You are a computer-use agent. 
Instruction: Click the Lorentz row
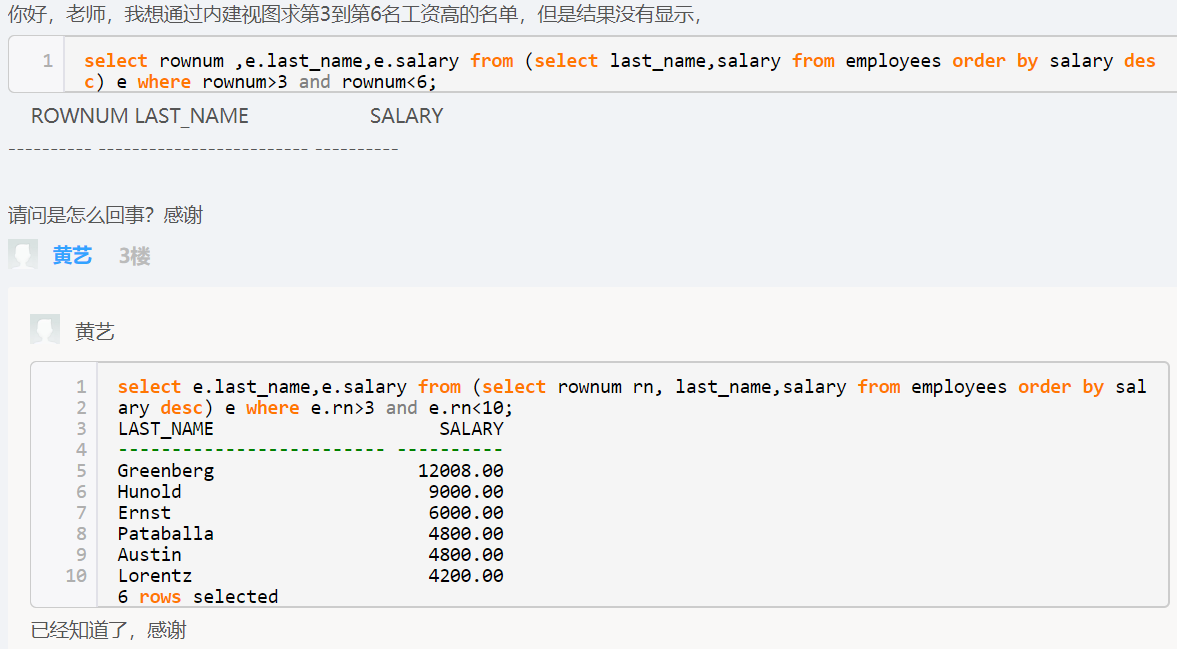310,575
